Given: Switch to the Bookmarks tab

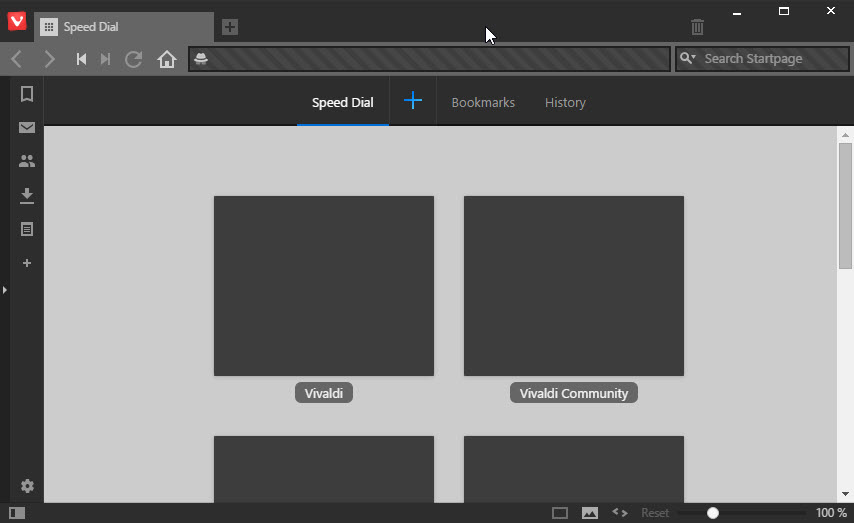Looking at the screenshot, I should tap(483, 102).
